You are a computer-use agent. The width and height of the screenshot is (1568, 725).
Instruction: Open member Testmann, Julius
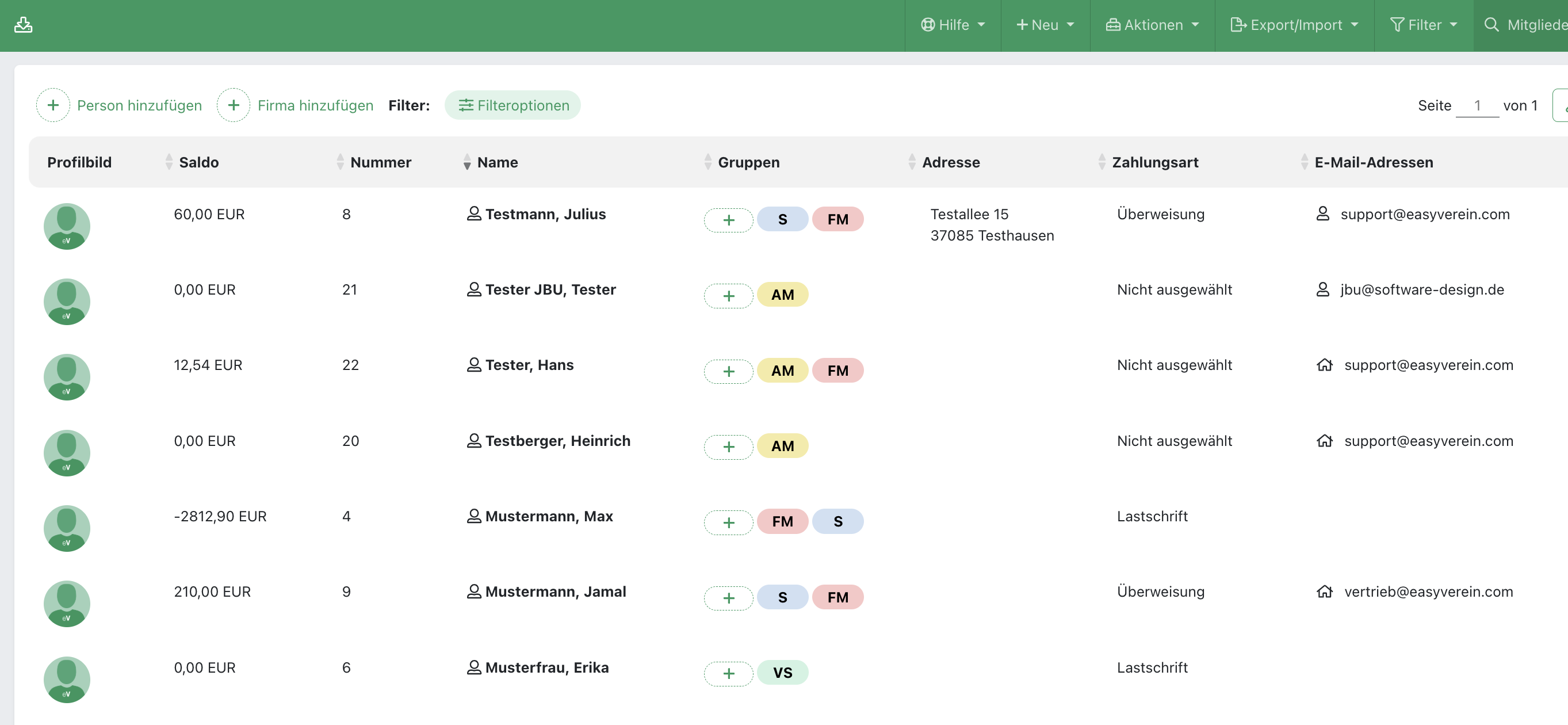pyautogui.click(x=545, y=214)
